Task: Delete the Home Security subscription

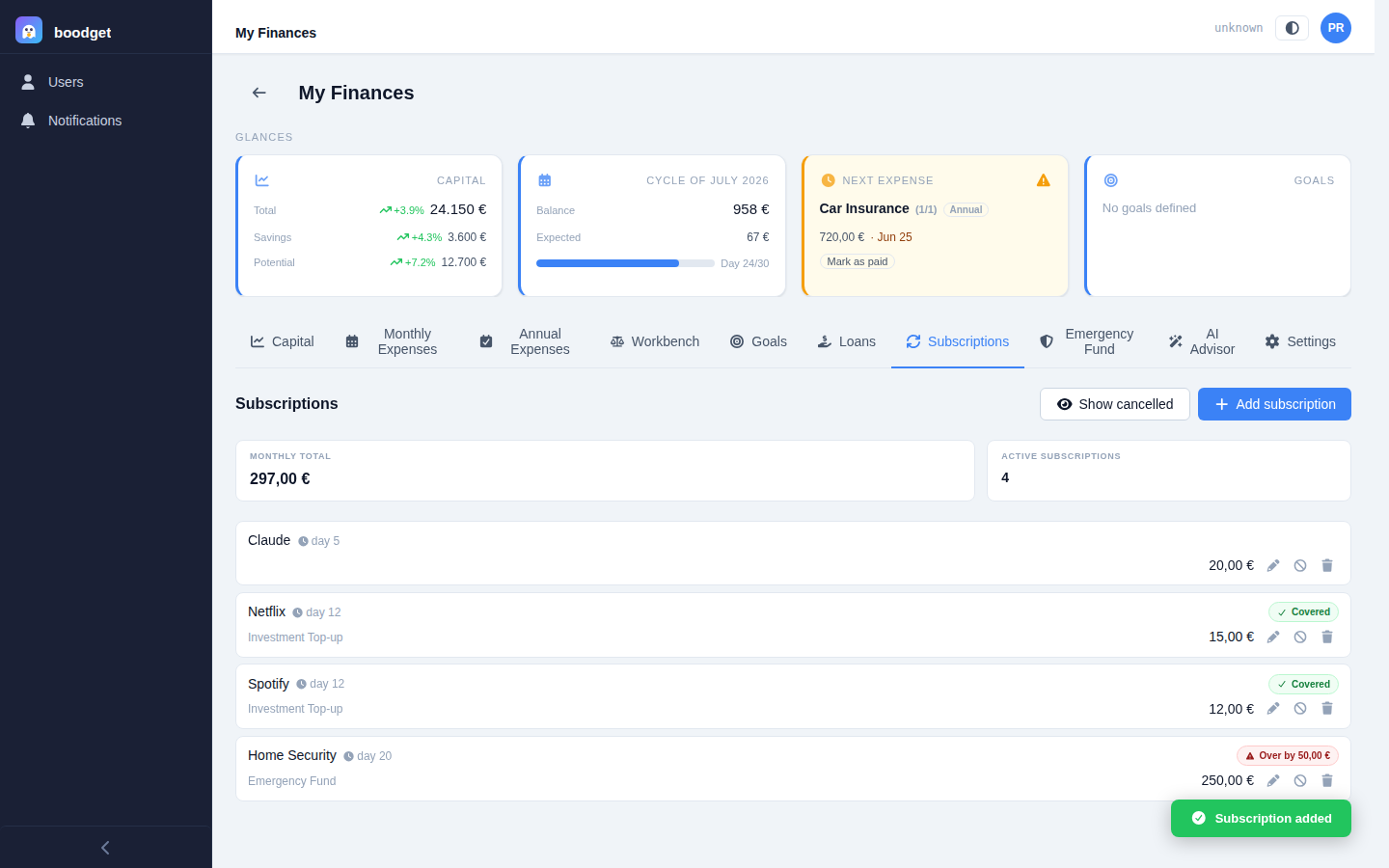Action: [x=1327, y=781]
